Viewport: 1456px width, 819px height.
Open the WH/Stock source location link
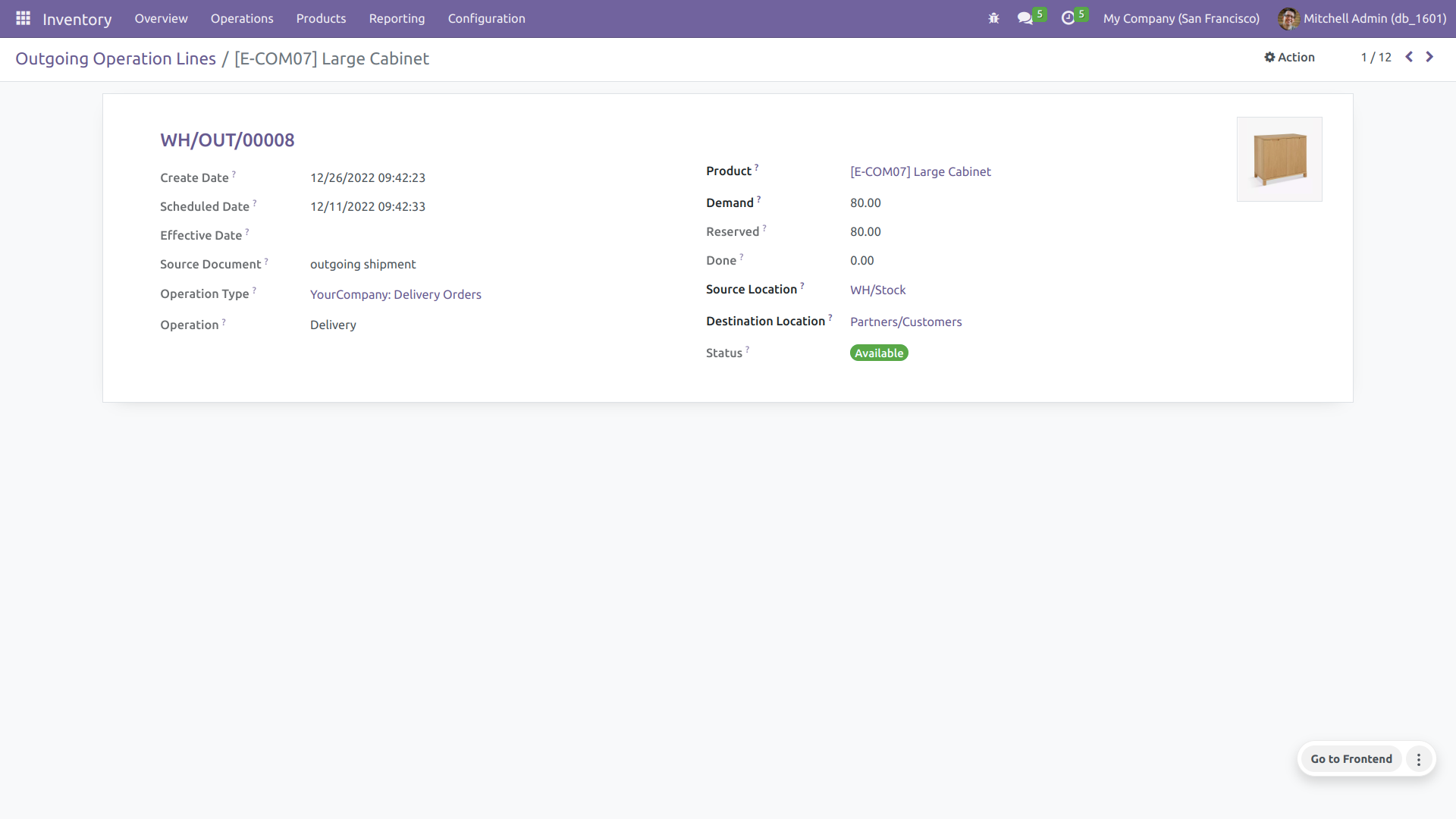coord(877,290)
